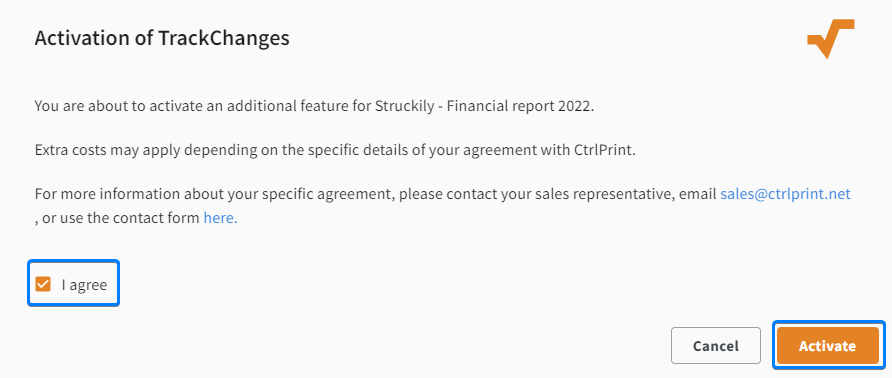Click the word TrackChanges in the heading
Image resolution: width=892 pixels, height=378 pixels.
pos(223,38)
